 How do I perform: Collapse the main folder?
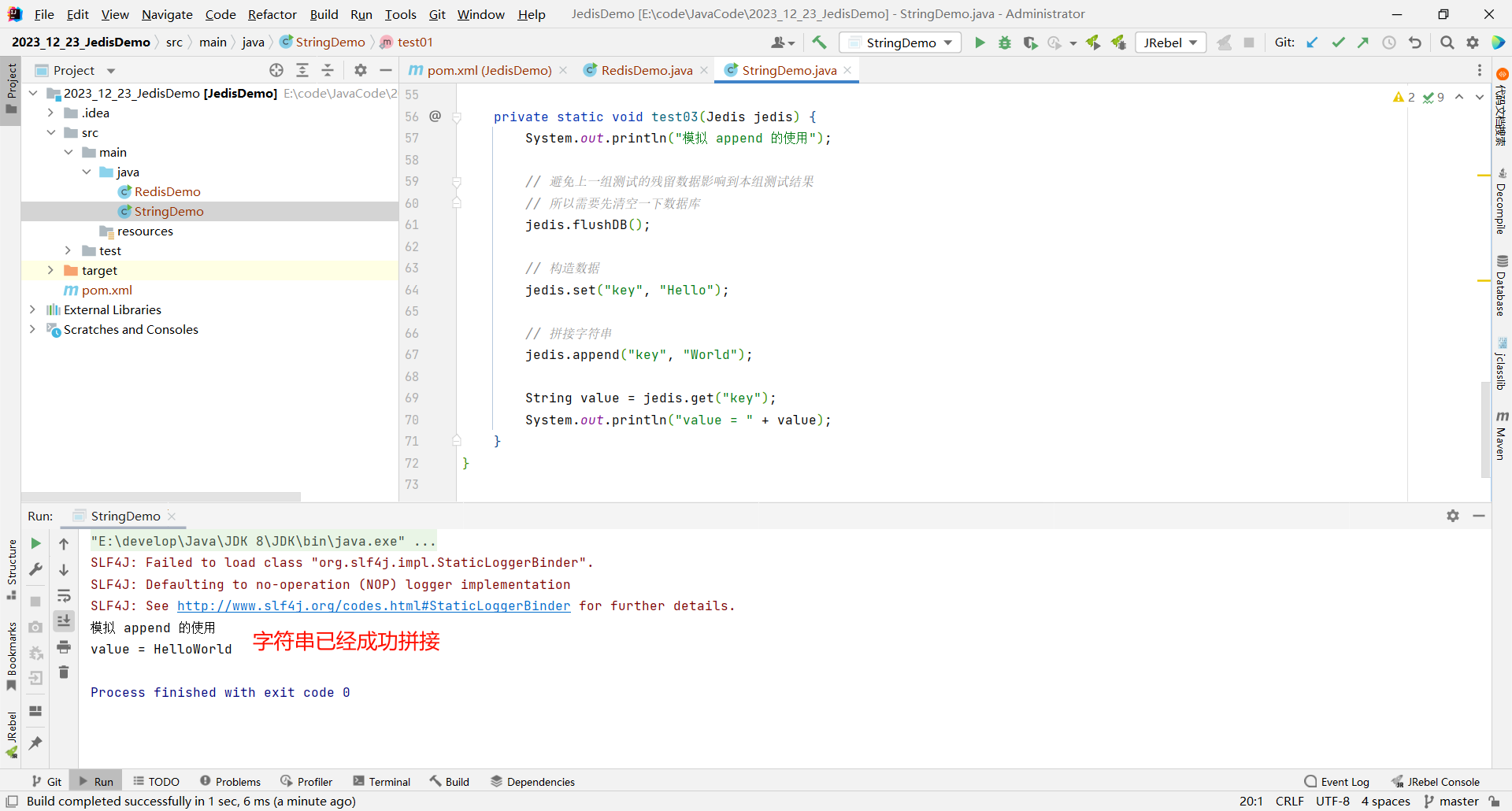[x=69, y=152]
